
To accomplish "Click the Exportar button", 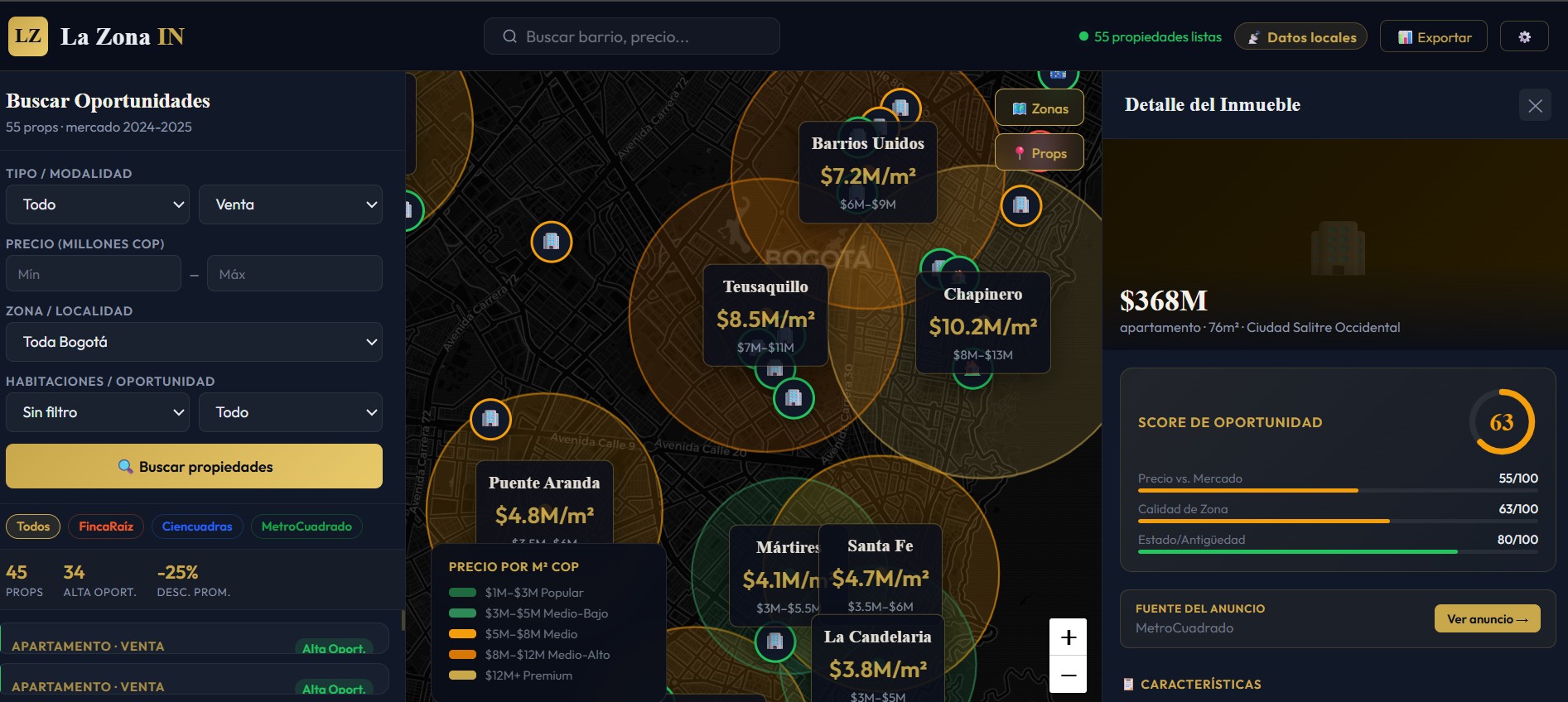I will 1434,36.
